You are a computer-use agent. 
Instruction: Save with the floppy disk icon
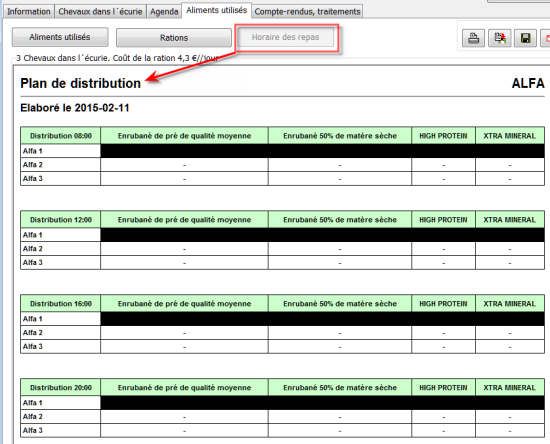coord(525,38)
